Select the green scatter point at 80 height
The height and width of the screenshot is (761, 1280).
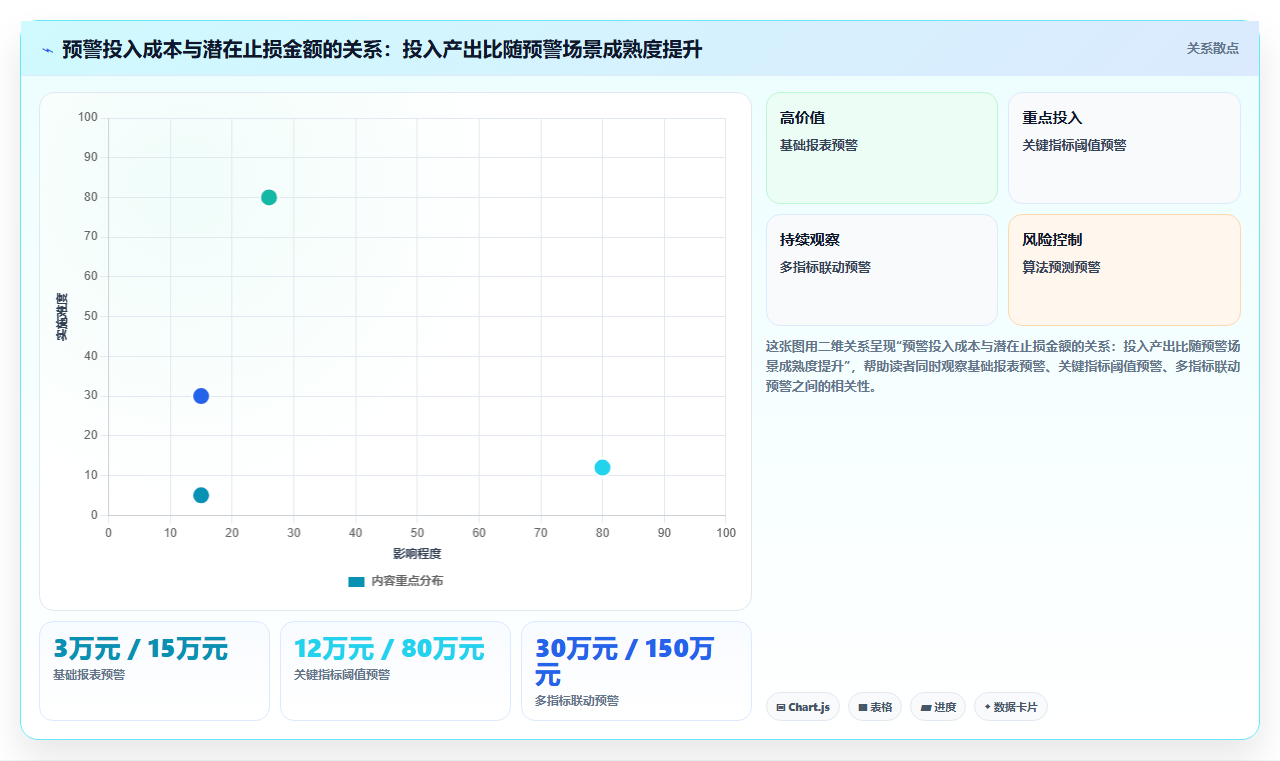[x=269, y=197]
